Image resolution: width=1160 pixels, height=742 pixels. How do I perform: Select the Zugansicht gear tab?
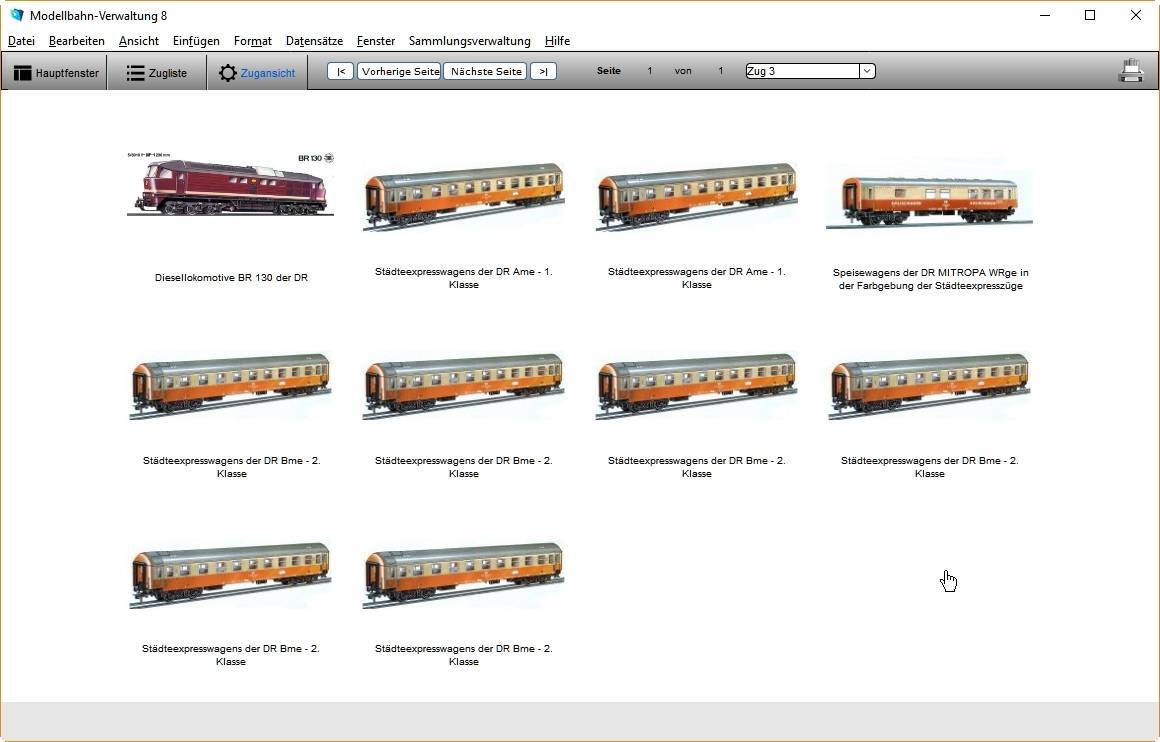(257, 73)
